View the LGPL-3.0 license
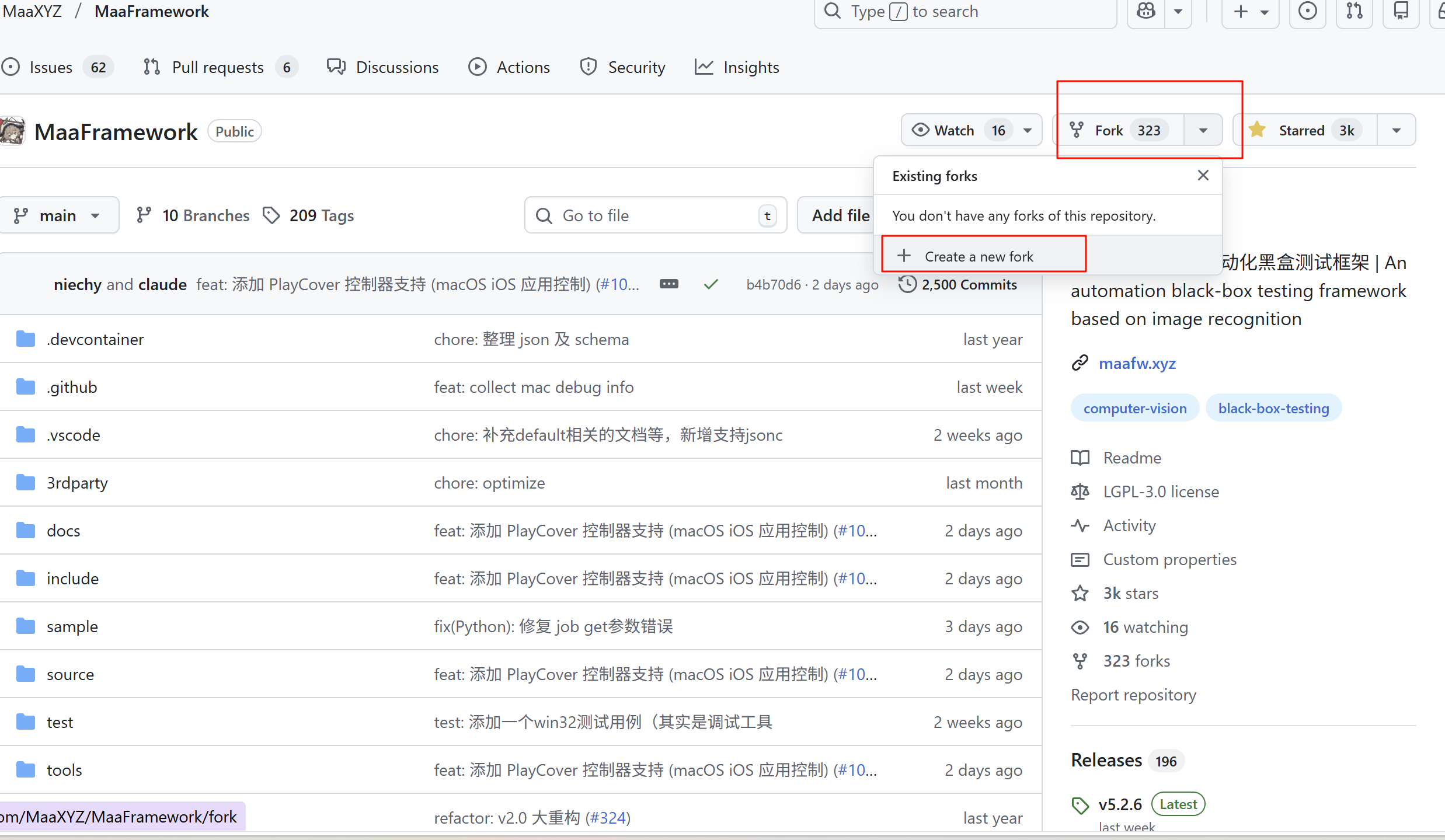 (x=1145, y=492)
